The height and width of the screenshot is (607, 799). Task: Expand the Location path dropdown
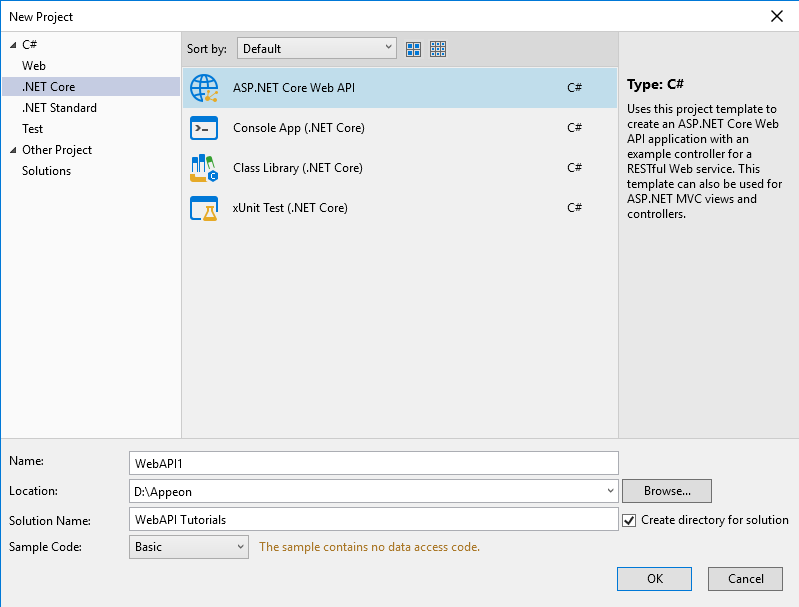coord(610,491)
